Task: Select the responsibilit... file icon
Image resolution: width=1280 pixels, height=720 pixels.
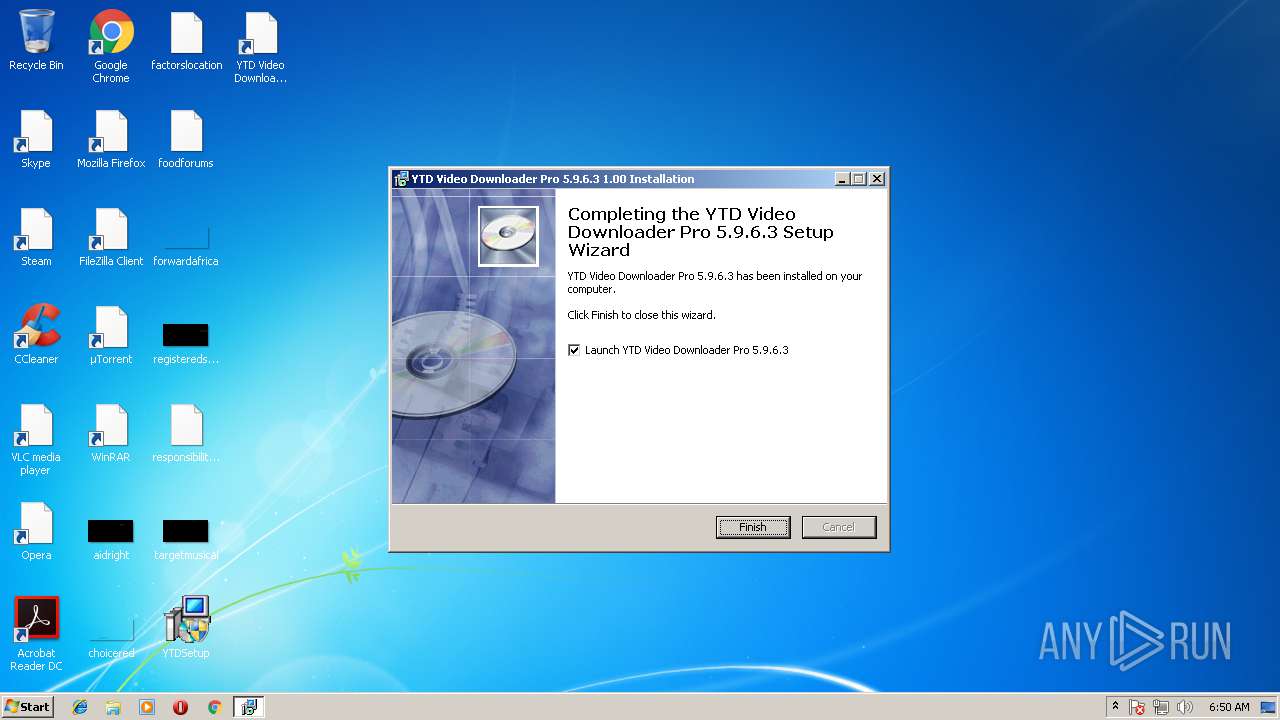Action: (x=186, y=433)
